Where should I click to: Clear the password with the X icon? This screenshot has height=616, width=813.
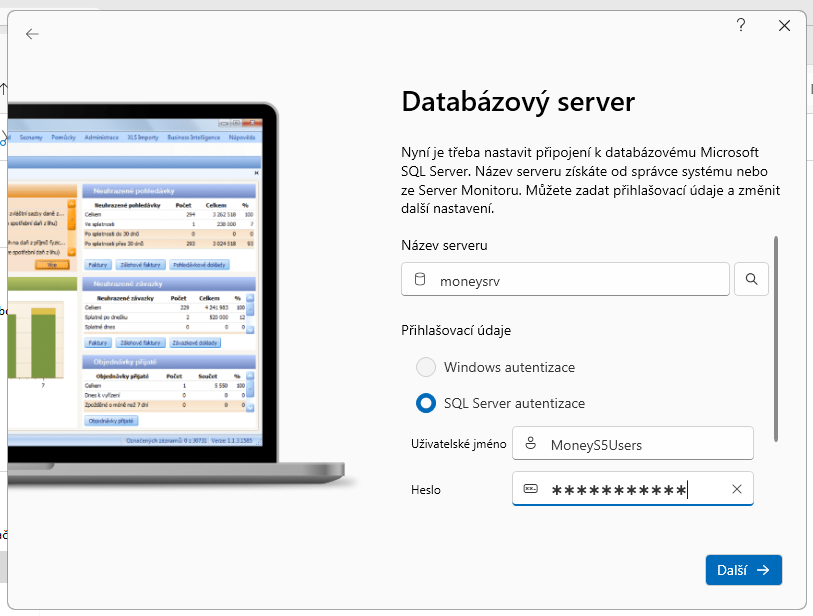(x=737, y=489)
